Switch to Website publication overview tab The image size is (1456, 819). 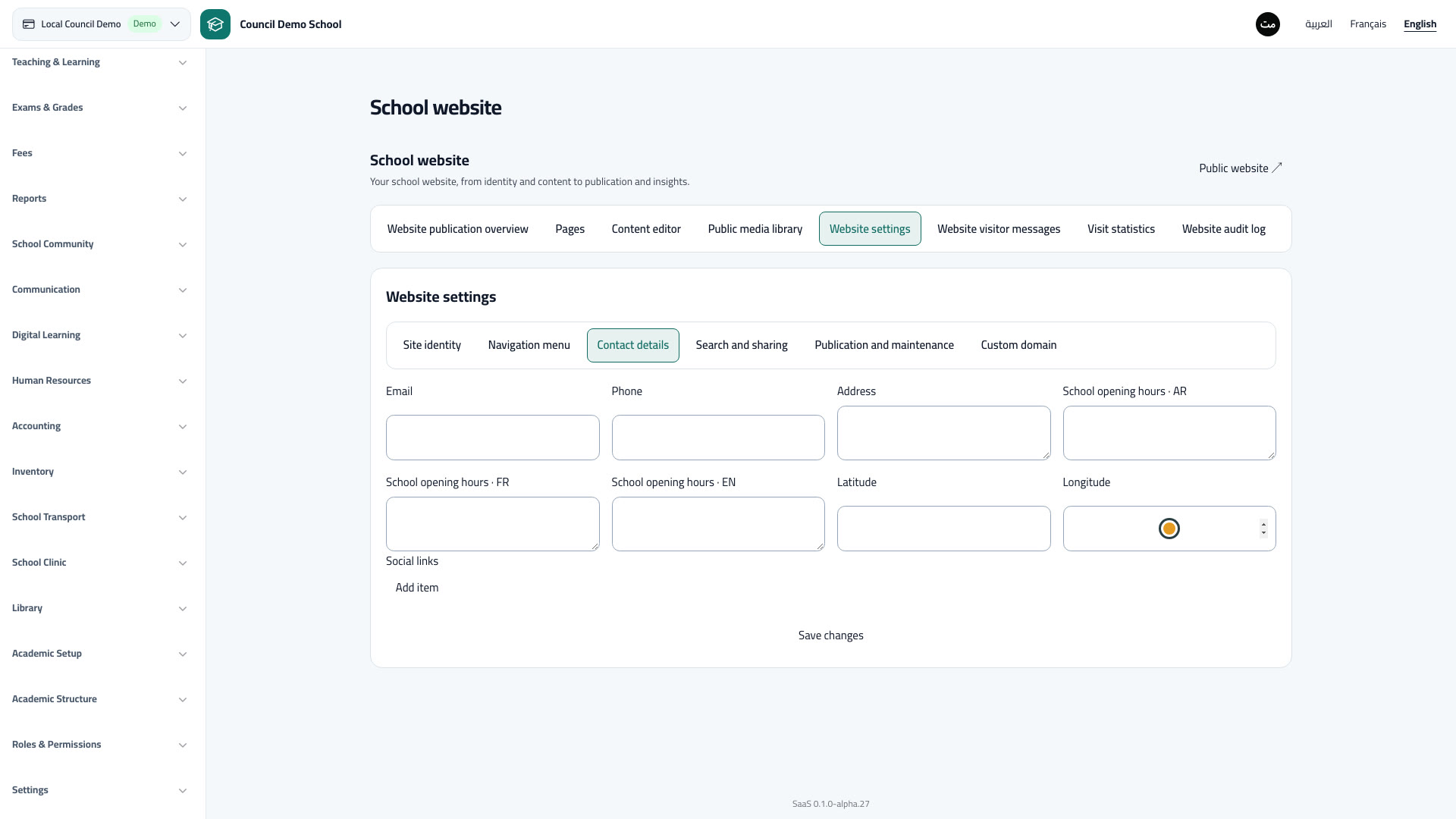(457, 229)
